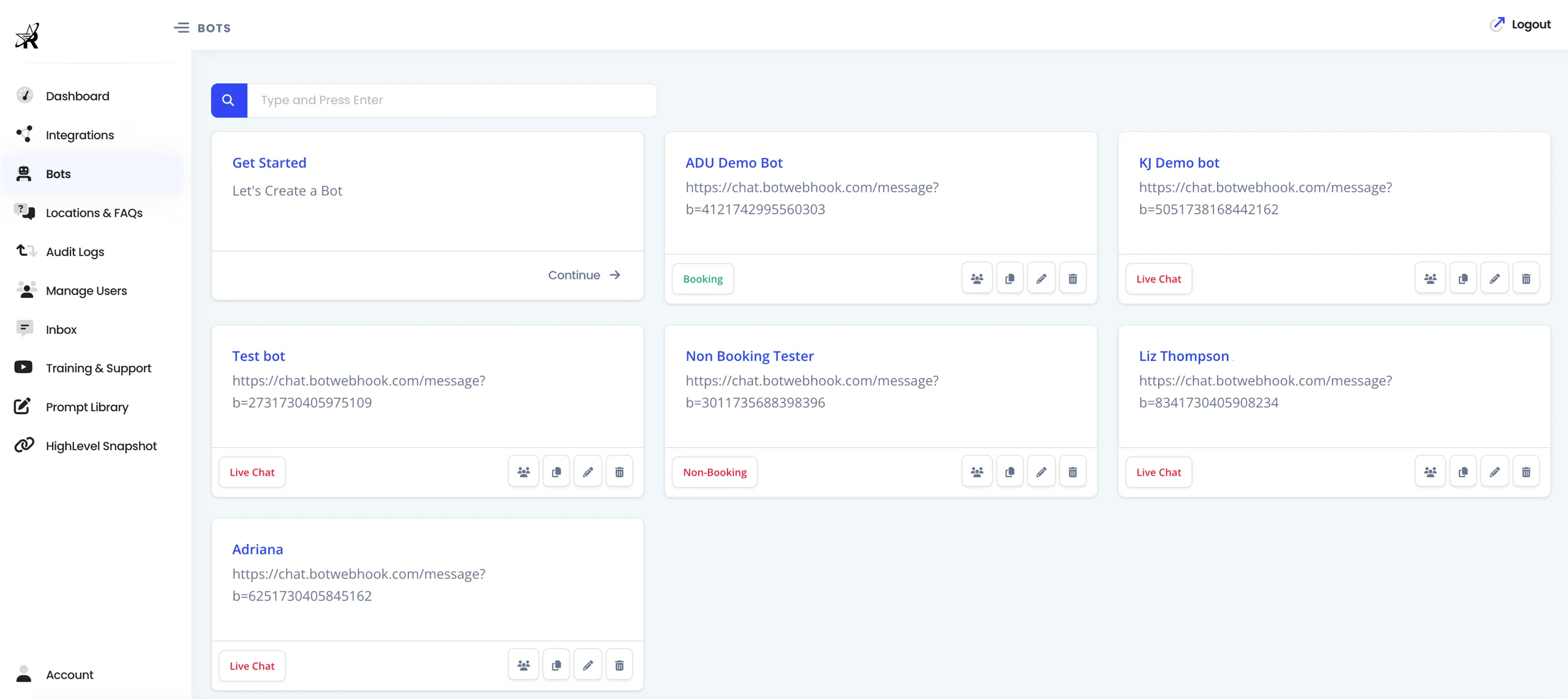Click the Booking tag on ADU Demo Bot
1568x699 pixels.
tap(703, 279)
